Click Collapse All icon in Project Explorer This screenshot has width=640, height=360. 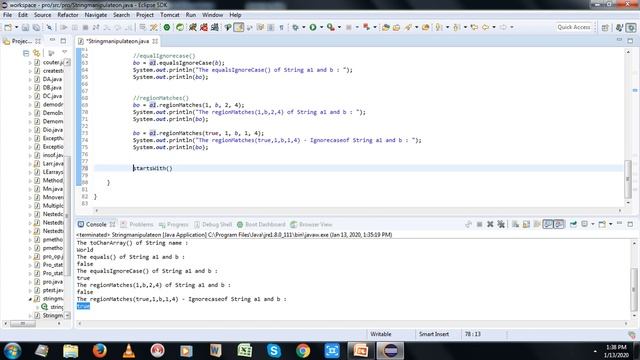[26, 53]
